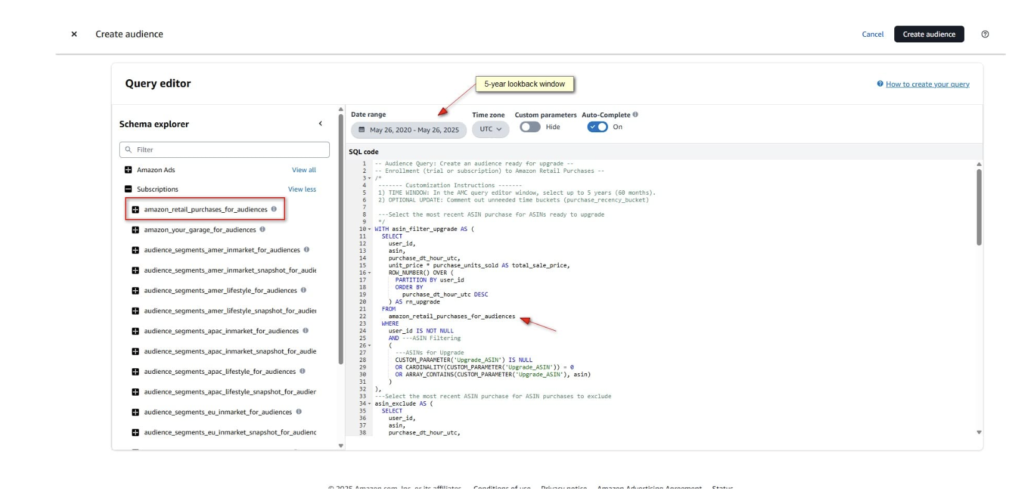The image size is (1024, 498).
Task: Collapse the Schema explorer panel chevron
Action: (x=320, y=123)
